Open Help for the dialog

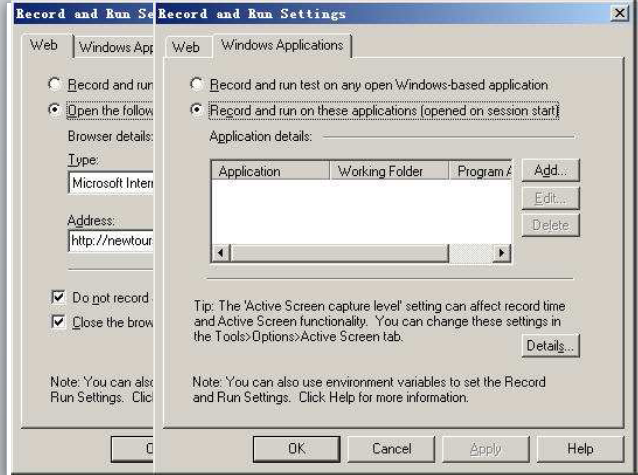[x=580, y=449]
